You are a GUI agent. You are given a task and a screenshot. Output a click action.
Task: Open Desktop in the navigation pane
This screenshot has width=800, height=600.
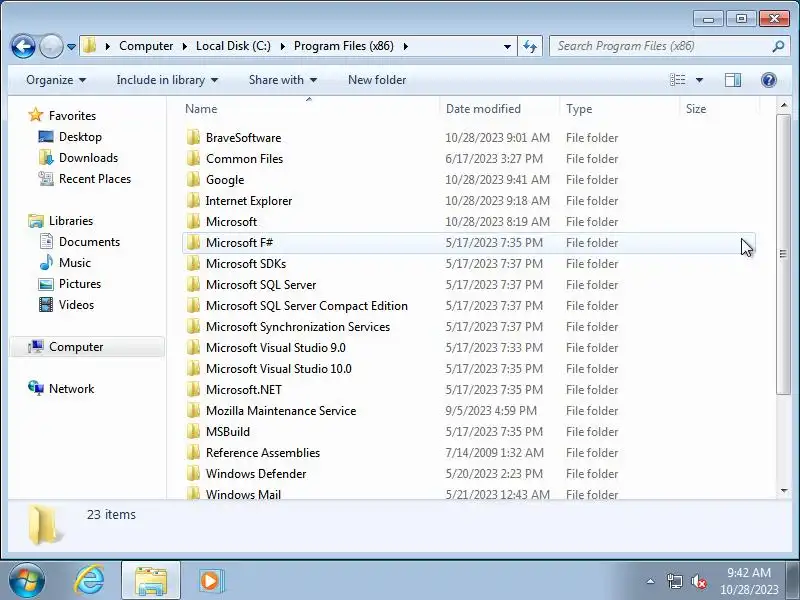[x=70, y=137]
